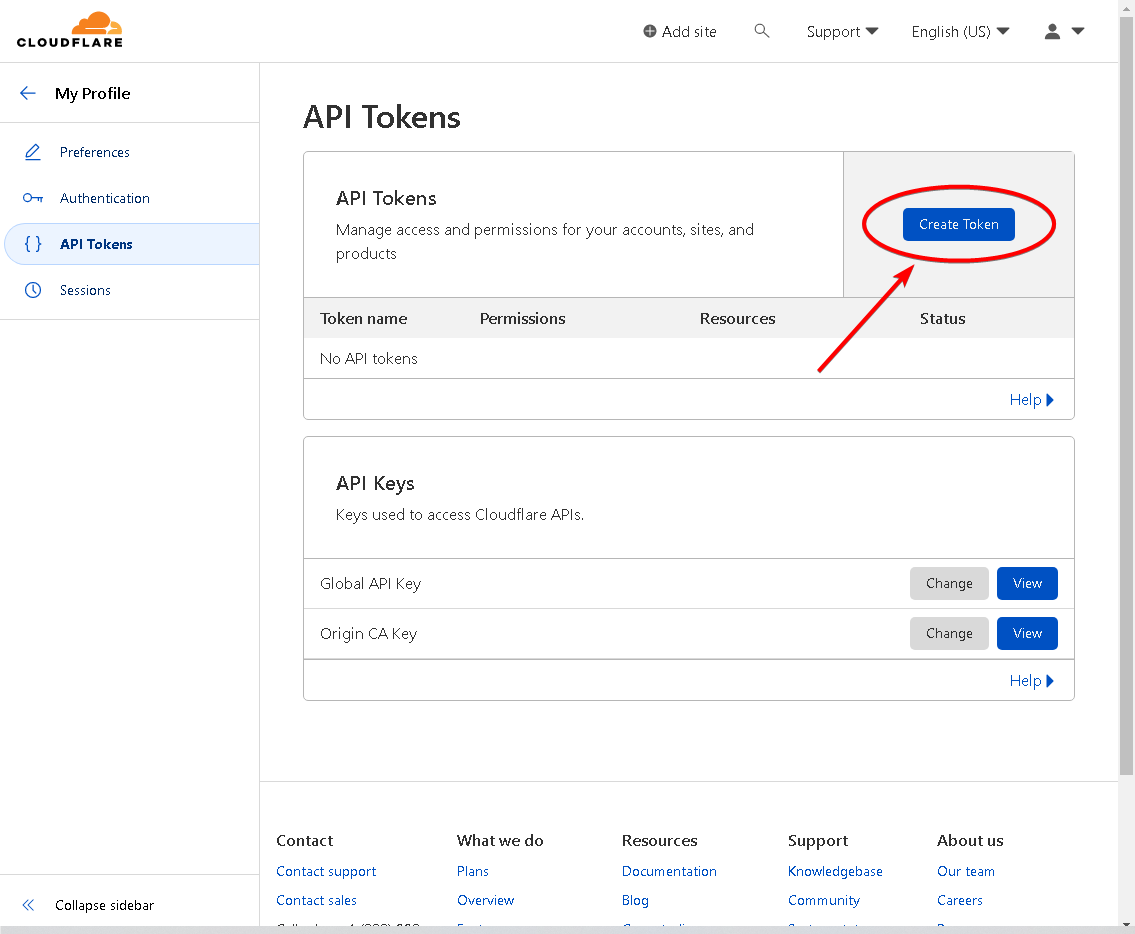The height and width of the screenshot is (934, 1135).
Task: Click Token name column header
Action: pyautogui.click(x=363, y=319)
